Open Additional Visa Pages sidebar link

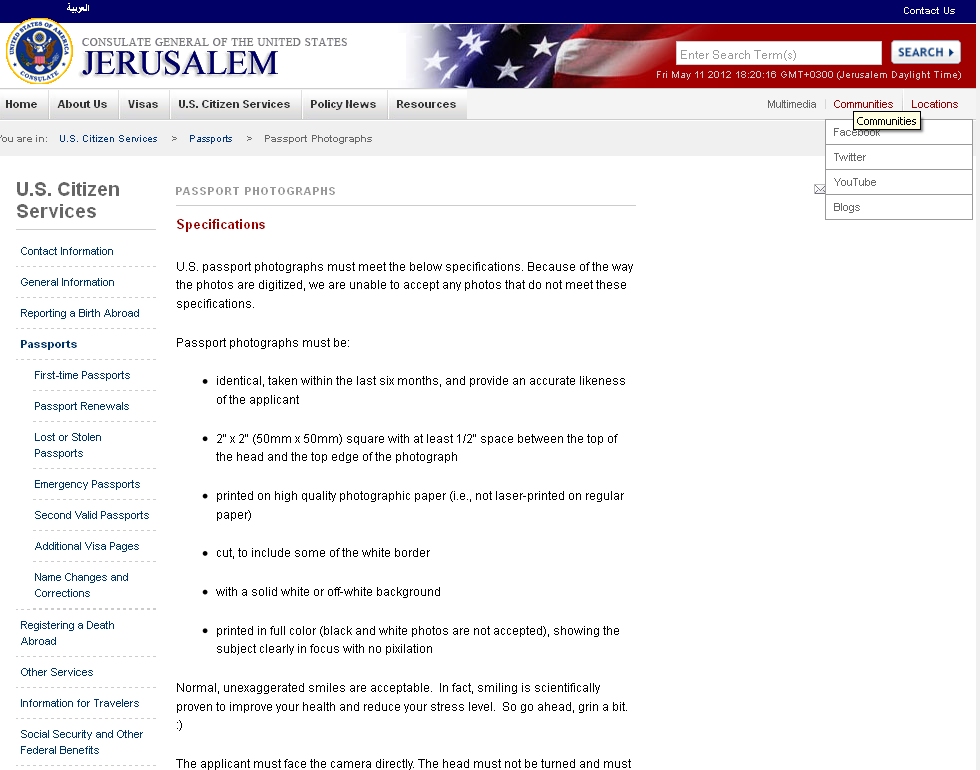click(87, 546)
